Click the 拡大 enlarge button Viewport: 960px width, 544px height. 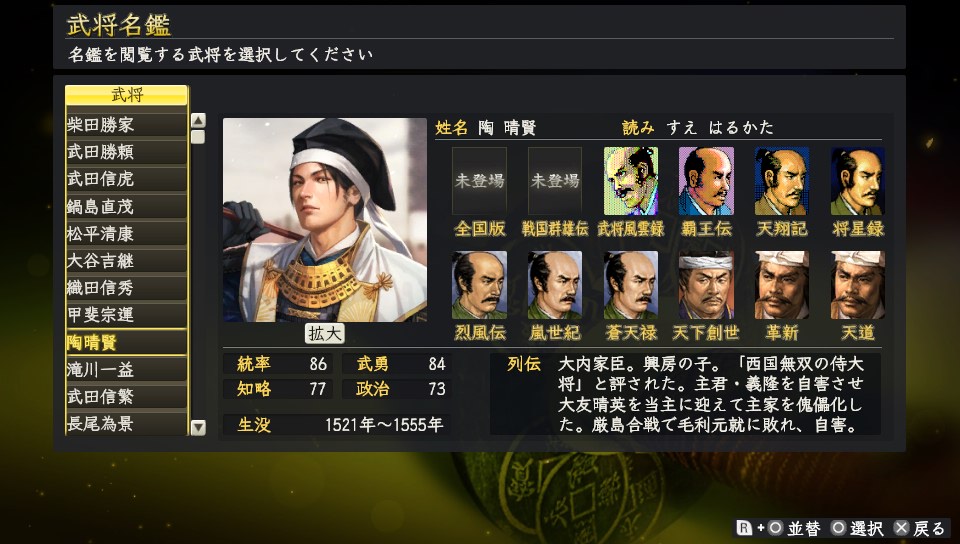pos(324,333)
